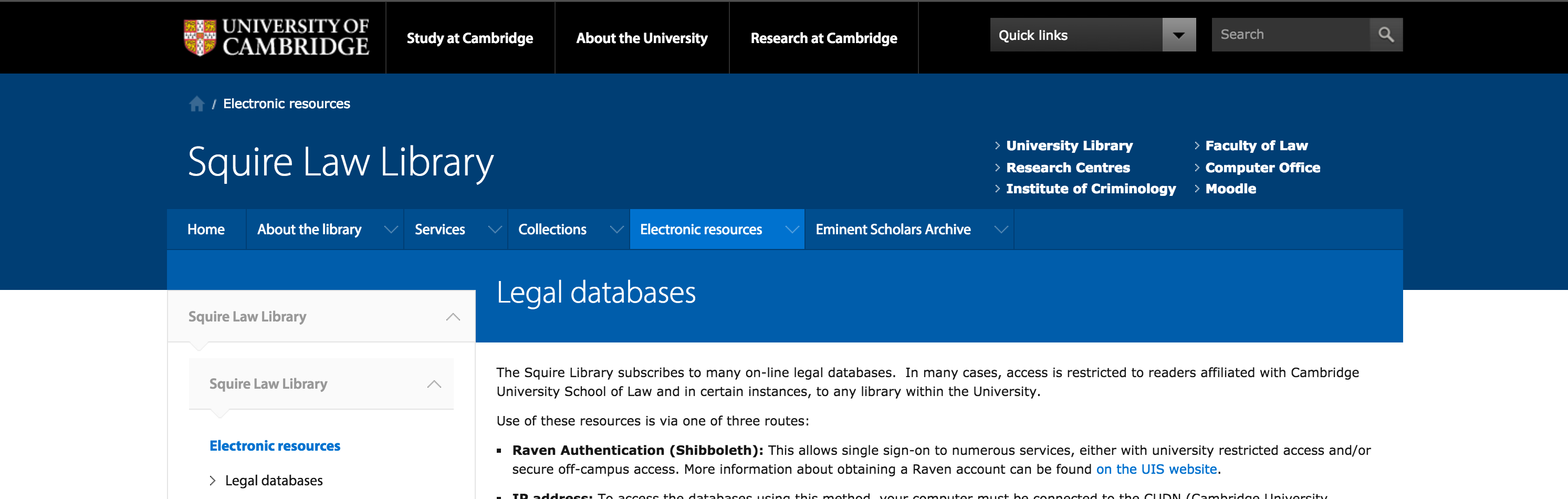Screen dimensions: 1568x499
Task: Open the Computer Office link
Action: 1262,168
